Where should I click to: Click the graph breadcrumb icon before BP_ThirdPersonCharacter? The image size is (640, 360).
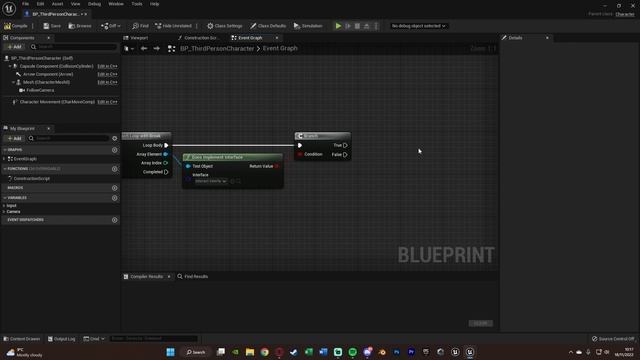(x=171, y=49)
